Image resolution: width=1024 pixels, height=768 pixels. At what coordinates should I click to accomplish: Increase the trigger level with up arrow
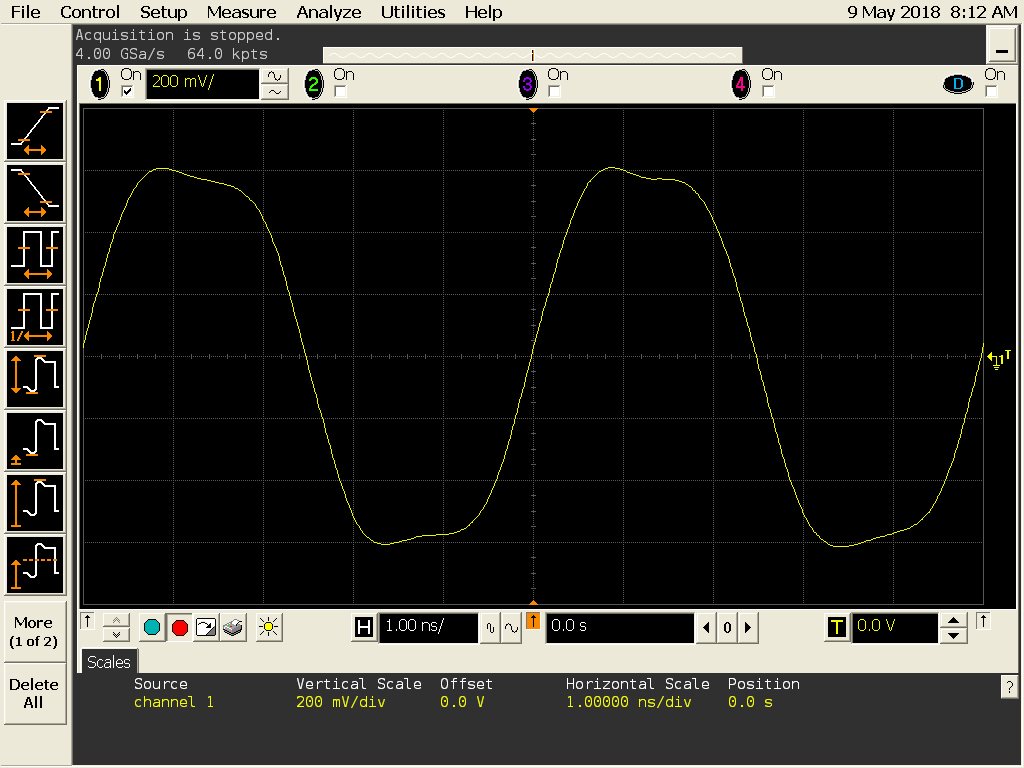[953, 620]
